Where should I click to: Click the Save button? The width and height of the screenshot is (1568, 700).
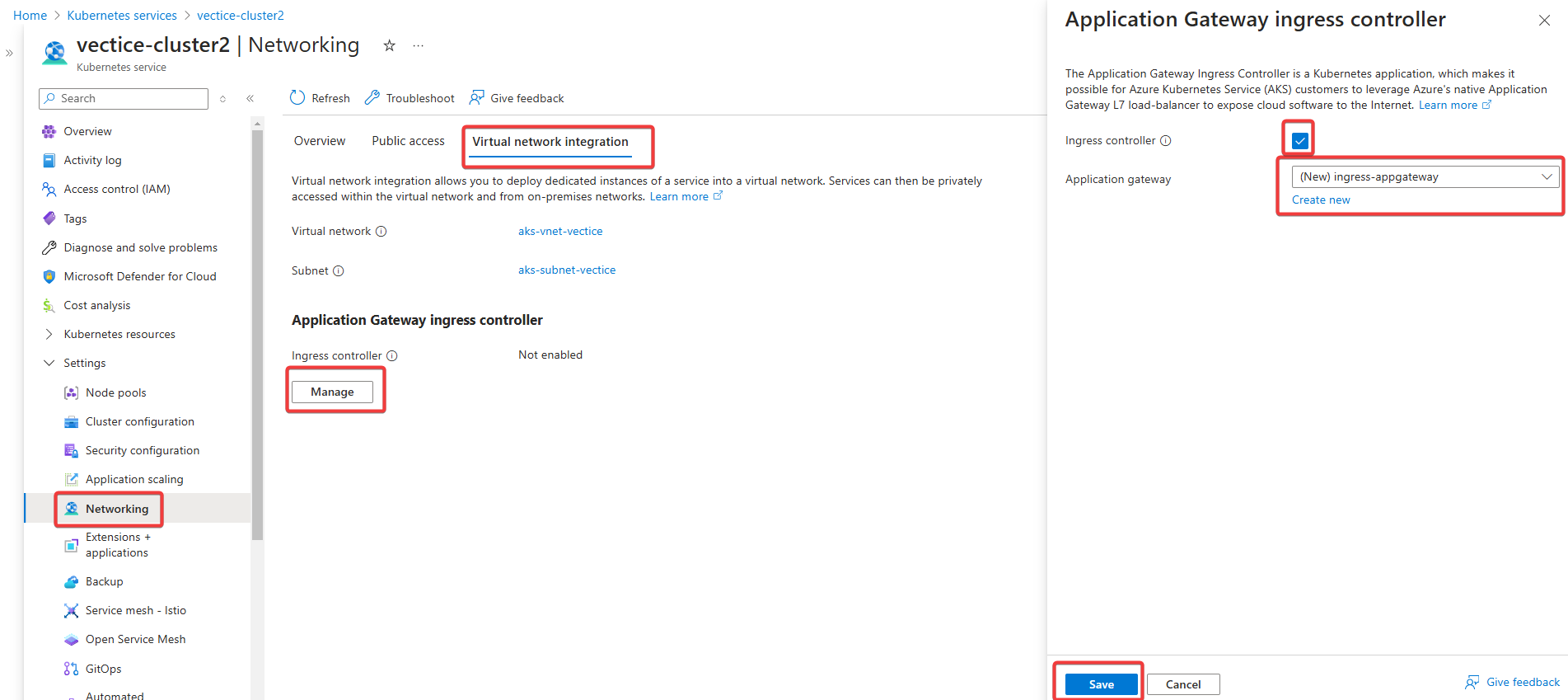pos(1102,684)
